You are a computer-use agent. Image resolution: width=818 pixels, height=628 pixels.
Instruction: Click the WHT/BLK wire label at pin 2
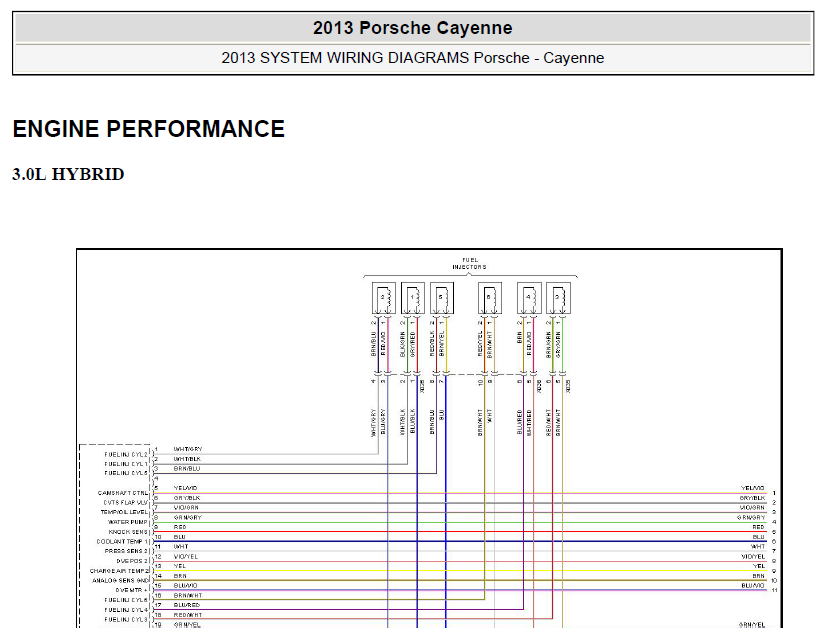pos(187,459)
